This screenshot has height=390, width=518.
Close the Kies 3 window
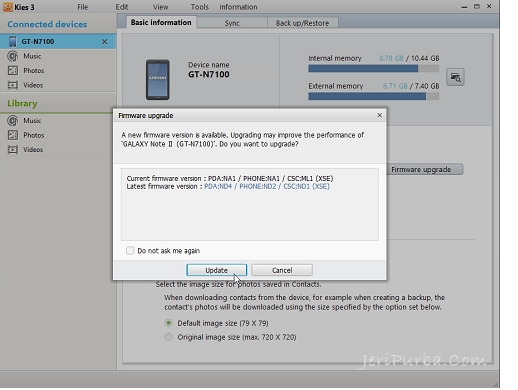coord(489,6)
